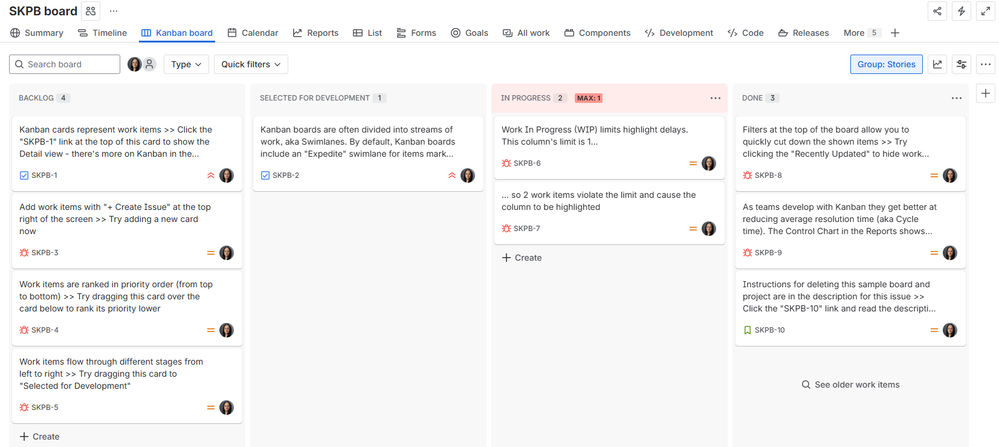Screen dimensions: 999x447
Task: Open the card about WIP limits highlight delays
Action: [x=610, y=148]
